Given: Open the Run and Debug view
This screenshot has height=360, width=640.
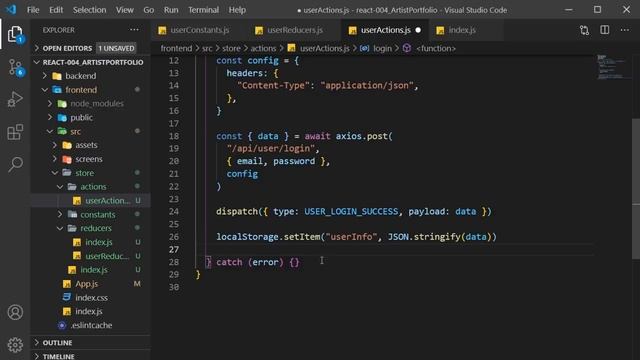Looking at the screenshot, I should tap(15, 99).
